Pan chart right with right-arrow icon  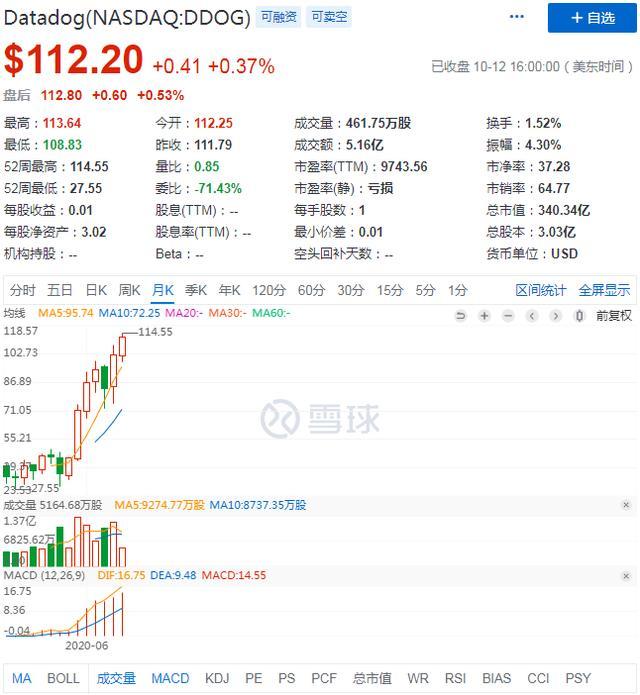point(555,316)
